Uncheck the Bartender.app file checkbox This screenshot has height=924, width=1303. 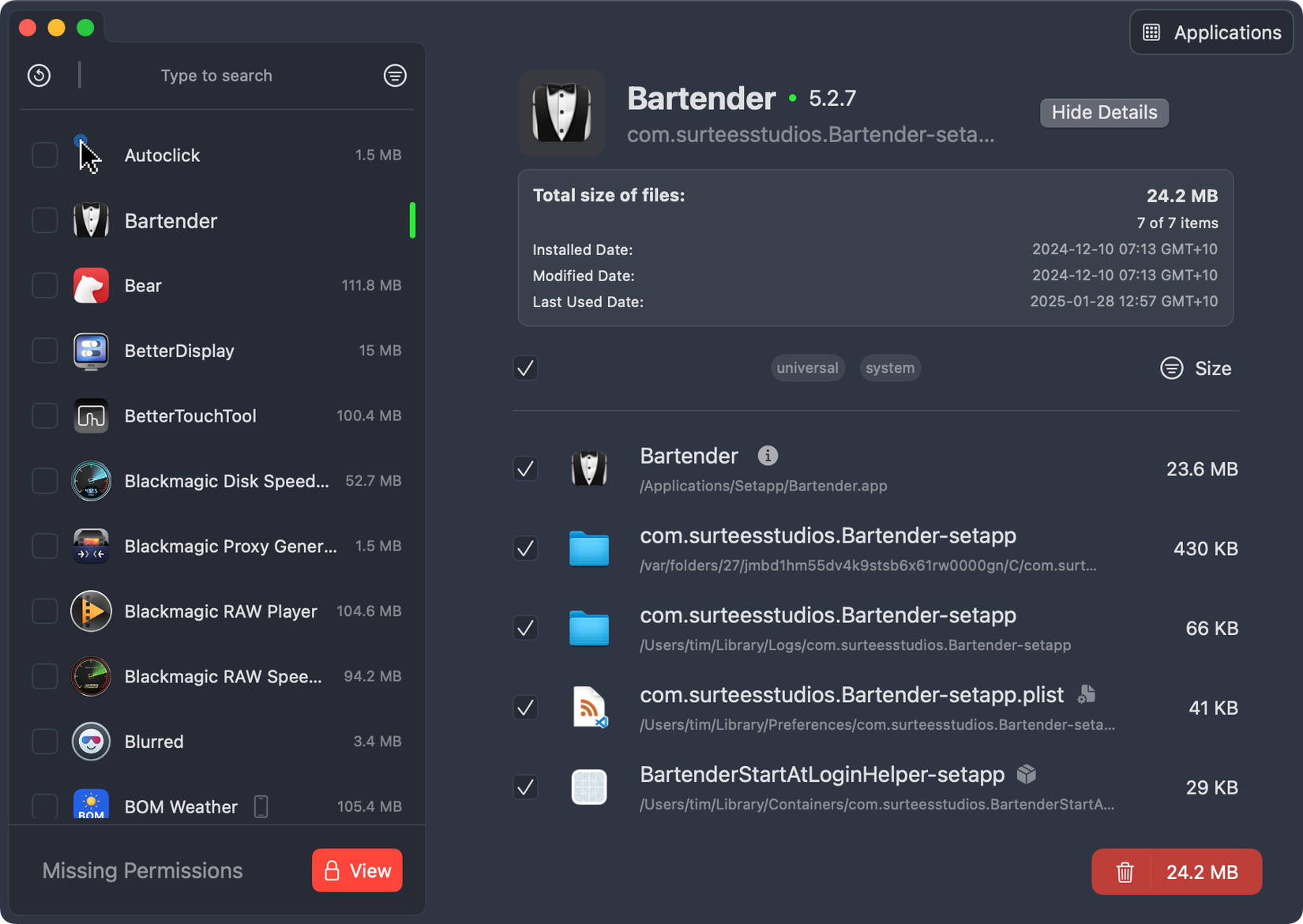click(525, 469)
